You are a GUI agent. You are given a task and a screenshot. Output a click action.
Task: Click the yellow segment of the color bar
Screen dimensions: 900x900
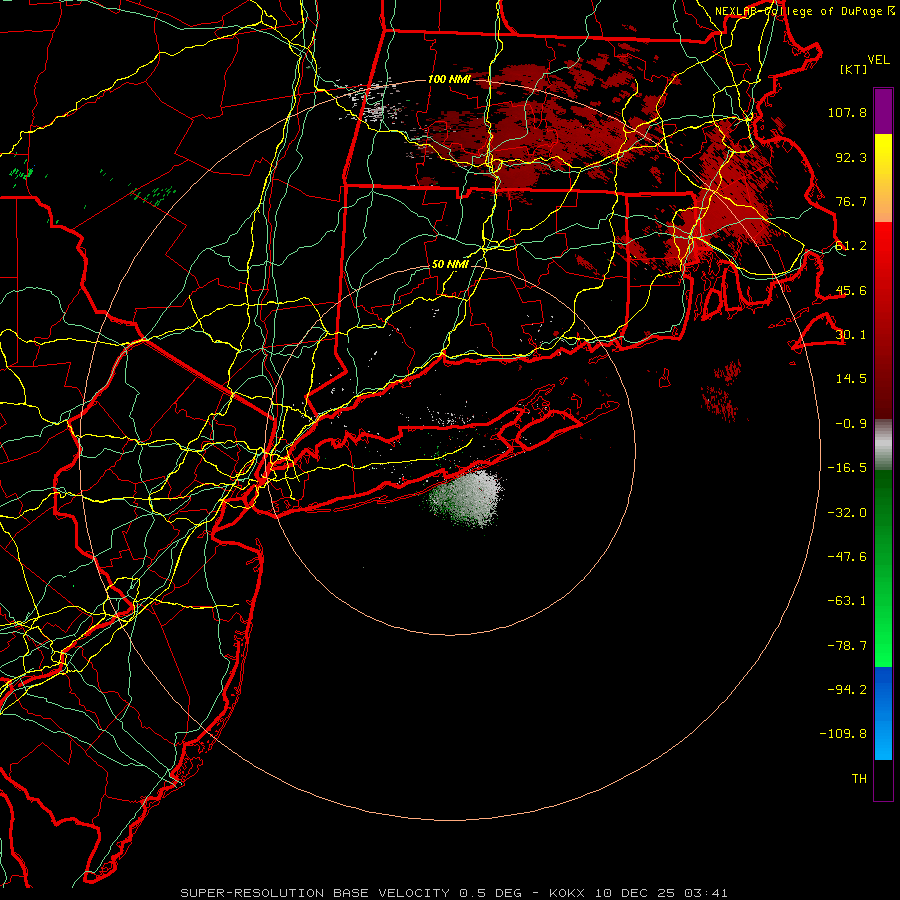(x=883, y=178)
